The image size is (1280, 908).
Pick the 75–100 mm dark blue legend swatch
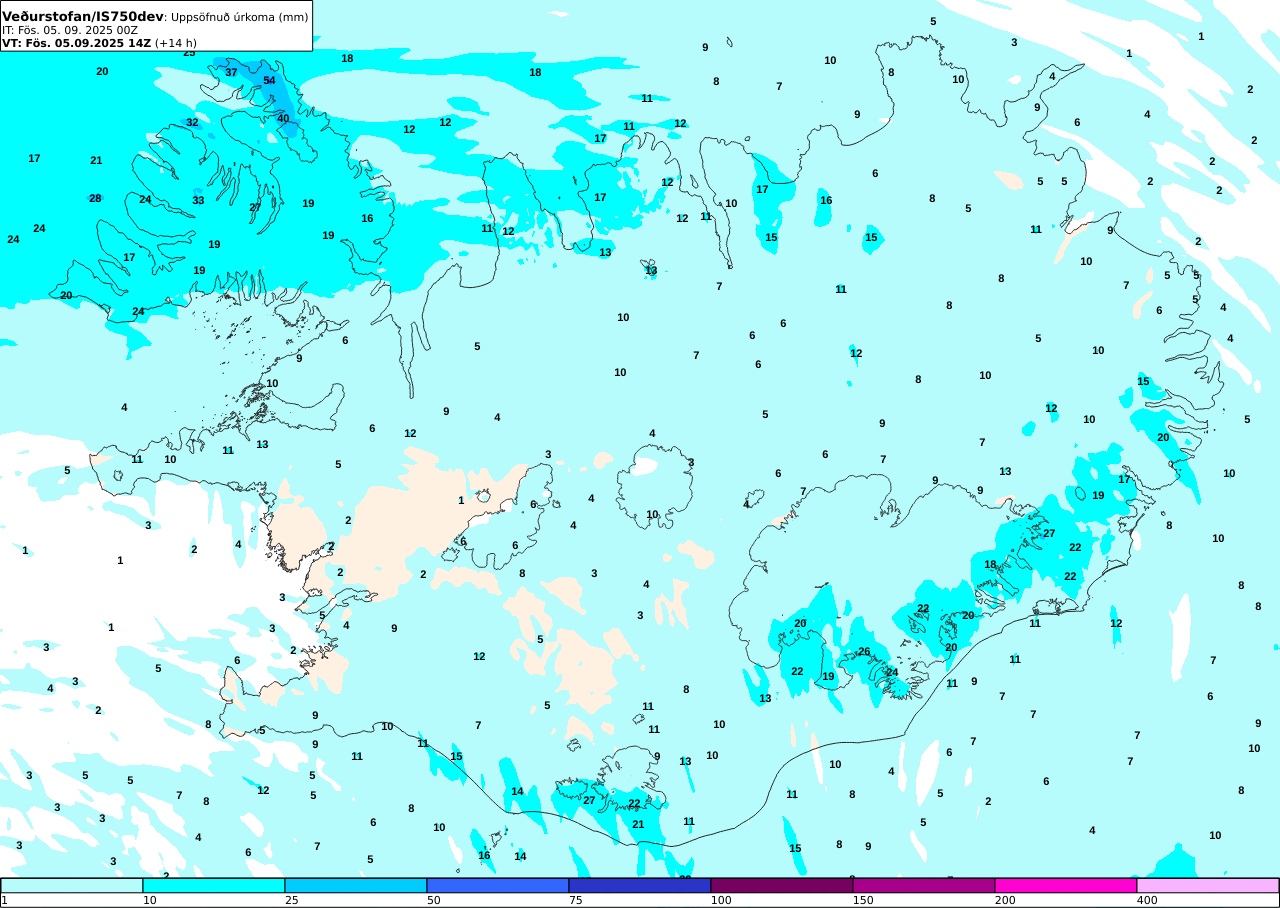coord(640,885)
